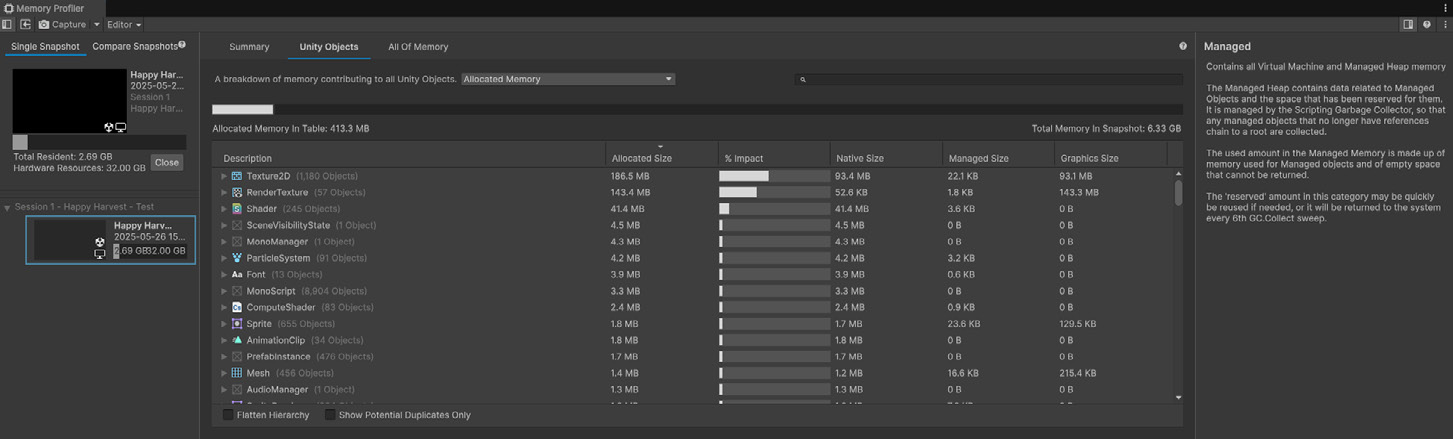
Task: Click the MonoManager type icon
Action: [x=237, y=242]
